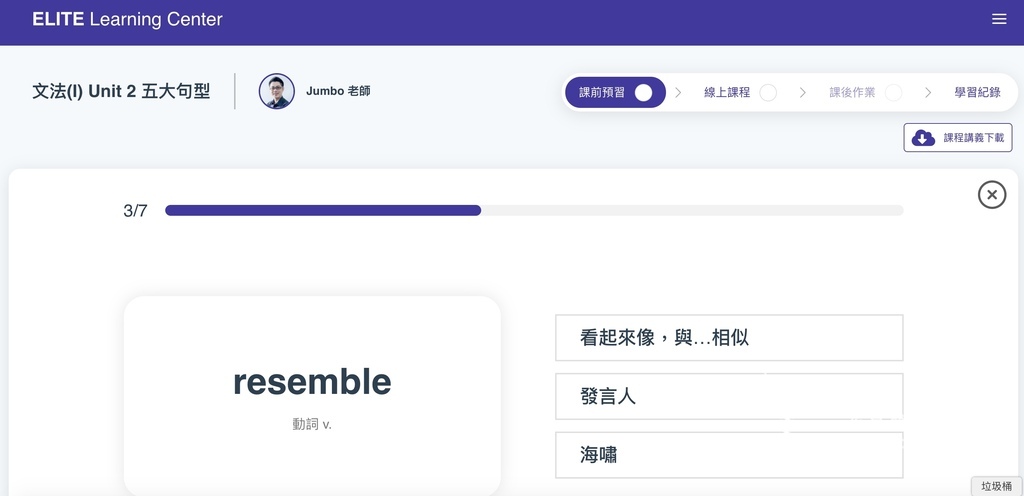Click chevron arrow before 學習紀錄
This screenshot has height=496, width=1024.
(x=928, y=93)
